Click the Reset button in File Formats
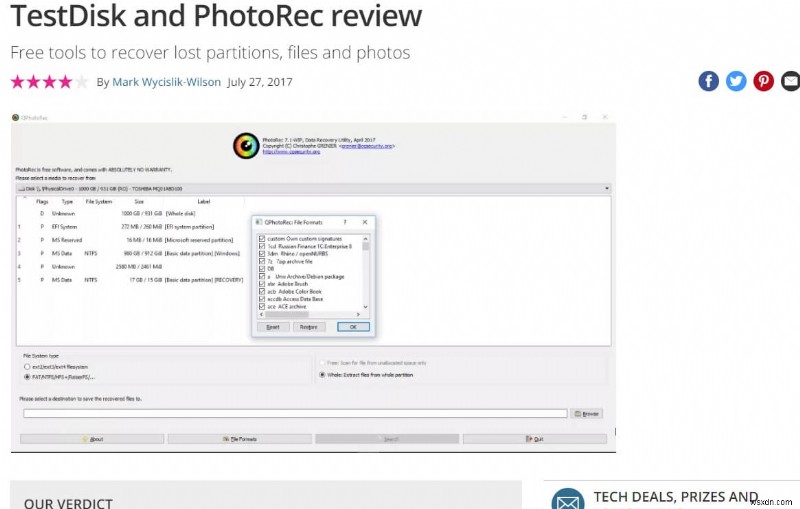 coord(273,327)
